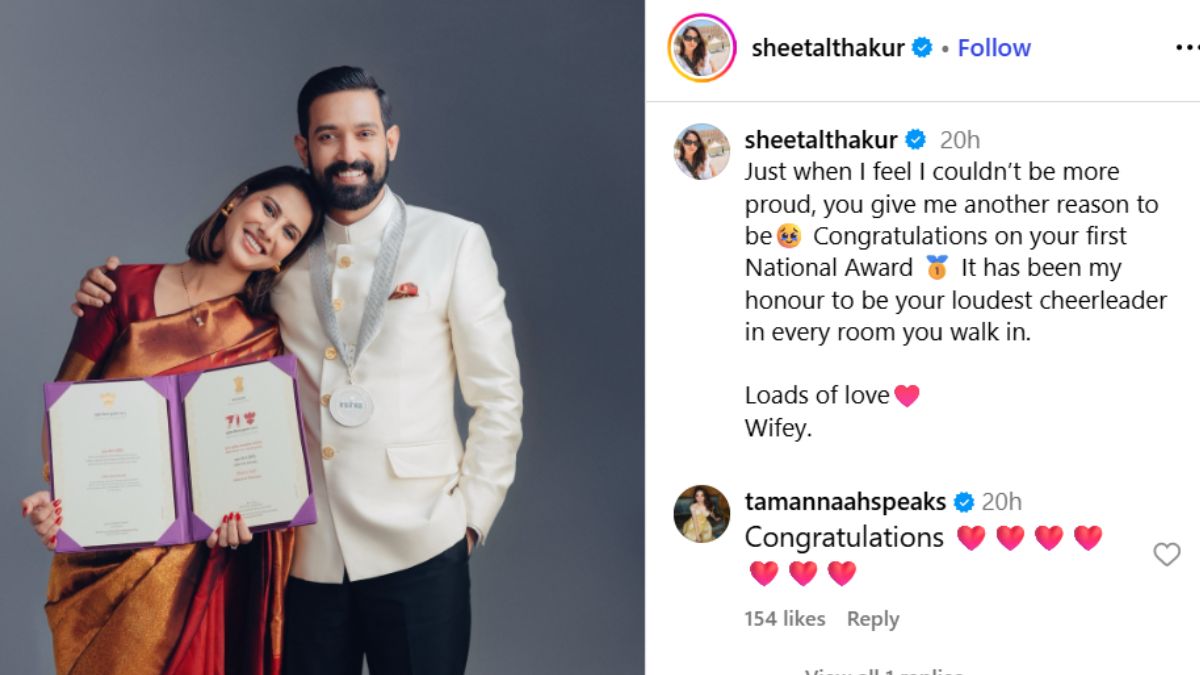Click the 20h timestamp on tamannaahspeaks comment
Image resolution: width=1200 pixels, height=675 pixels.
(x=1002, y=502)
